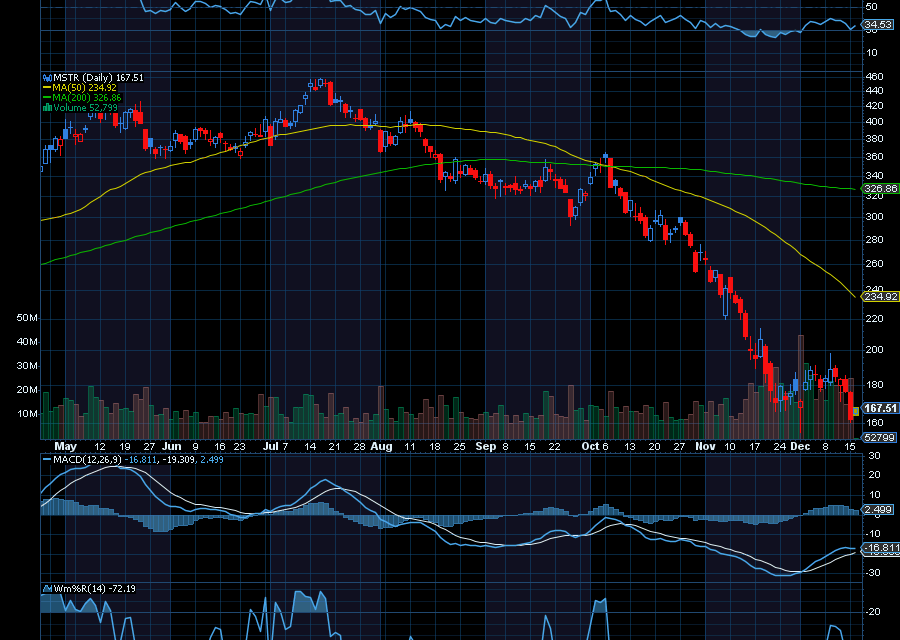Select the Volume bars icon in the legend

coord(47,107)
